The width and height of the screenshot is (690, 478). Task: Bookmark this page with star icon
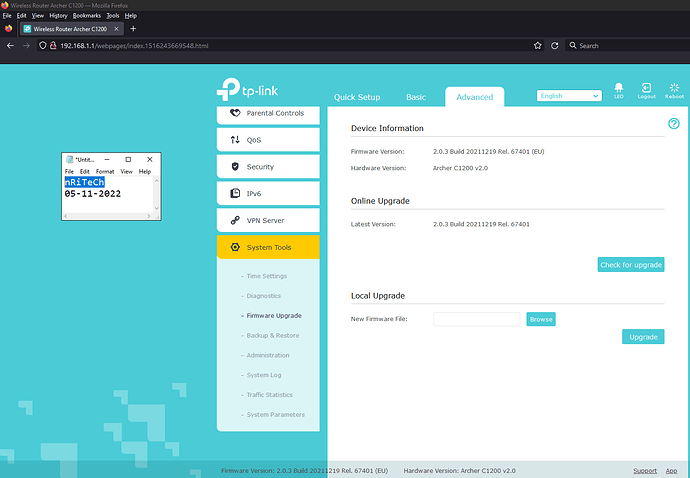click(x=538, y=46)
